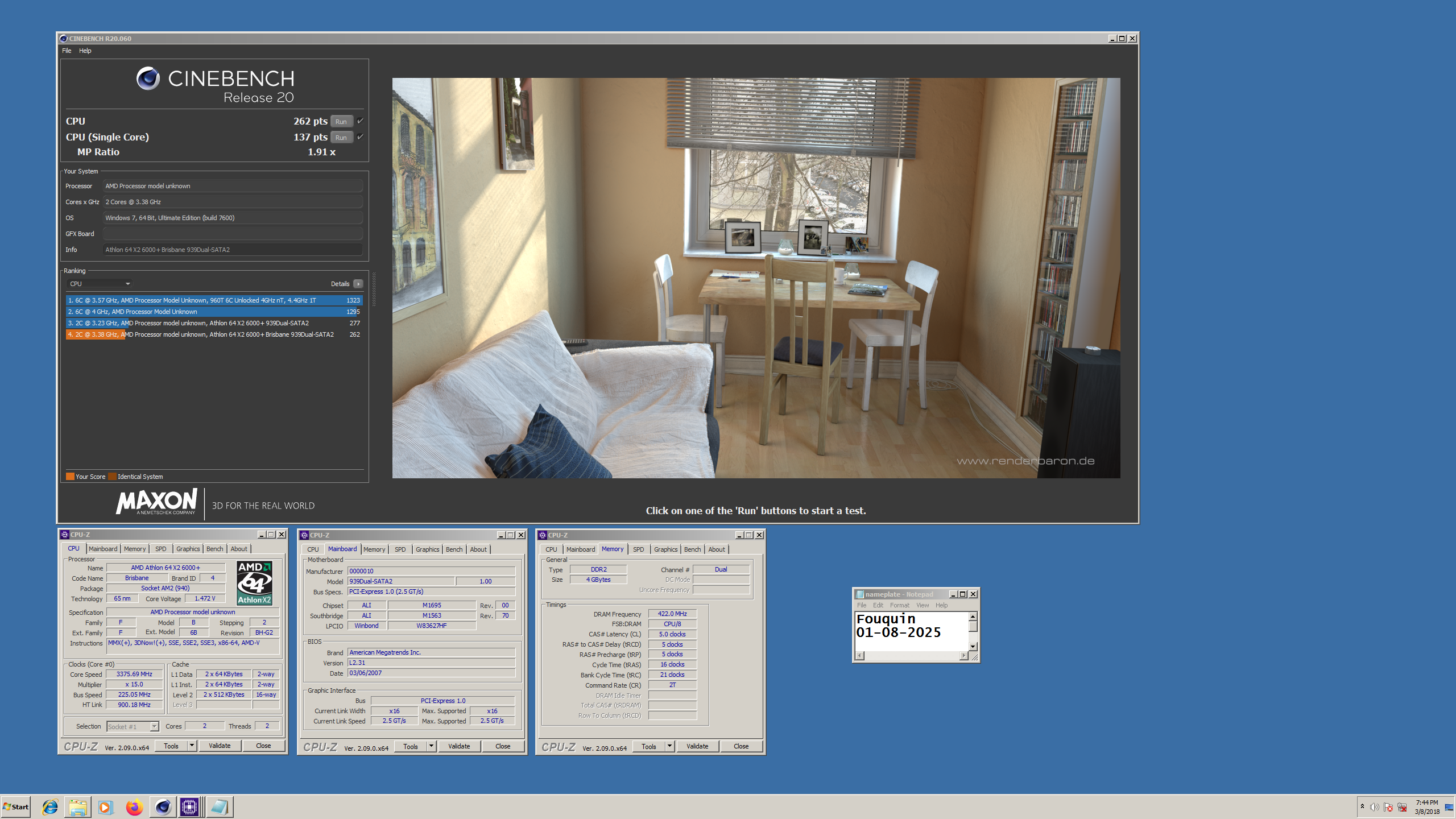
Task: Click Notepad vertical scrollbar down arrow
Action: click(x=973, y=647)
